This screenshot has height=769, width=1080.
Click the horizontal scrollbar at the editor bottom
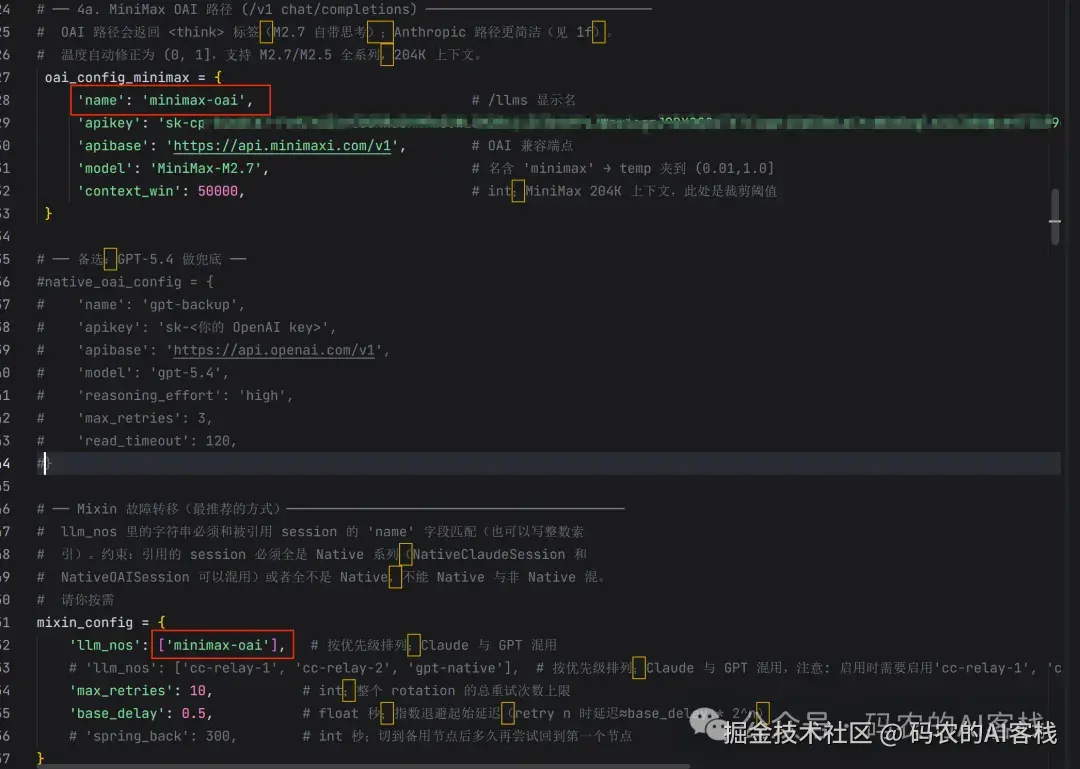click(364, 766)
